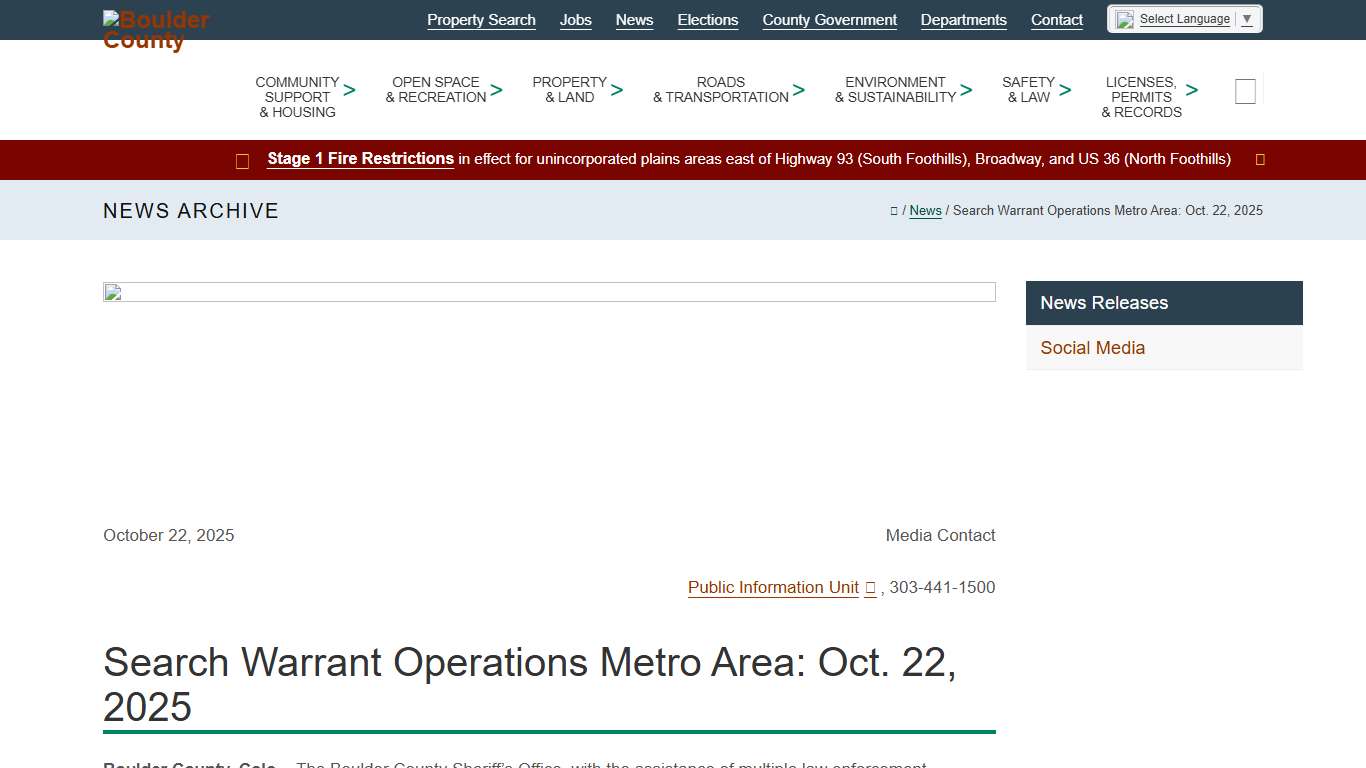Open the site search icon in navigation bar
The height and width of the screenshot is (768, 1366).
1245,90
